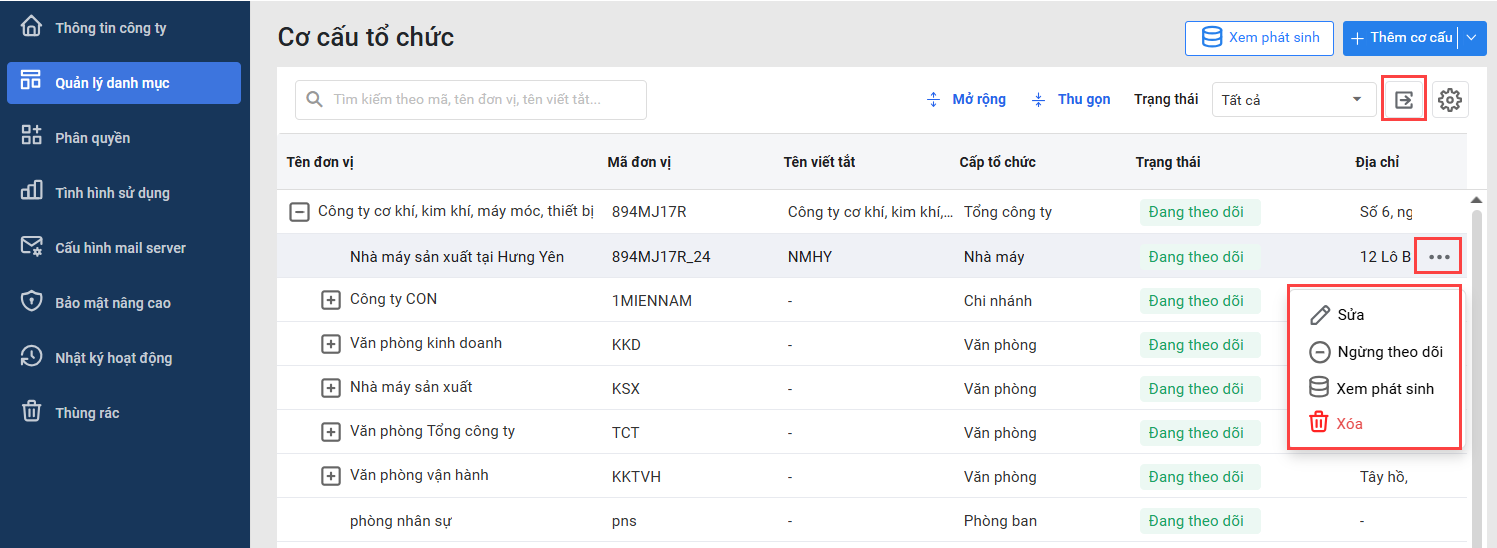Image resolution: width=1497 pixels, height=548 pixels.
Task: Open the table settings gear icon
Action: coord(1450,100)
